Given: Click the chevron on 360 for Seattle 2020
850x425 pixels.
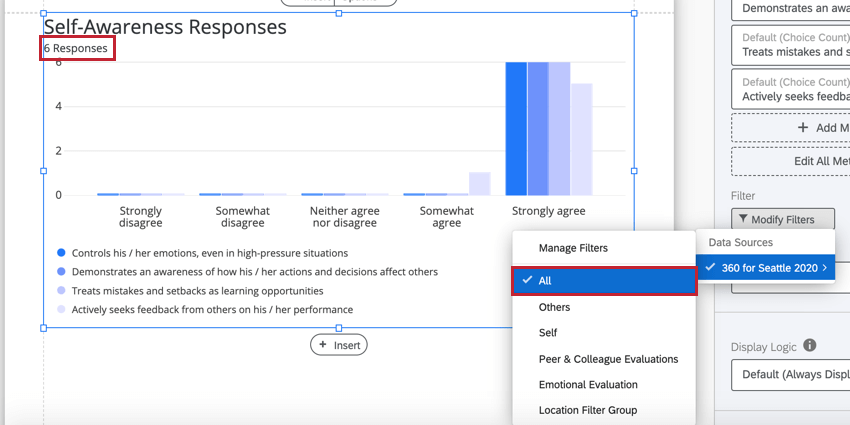Looking at the screenshot, I should [x=825, y=268].
